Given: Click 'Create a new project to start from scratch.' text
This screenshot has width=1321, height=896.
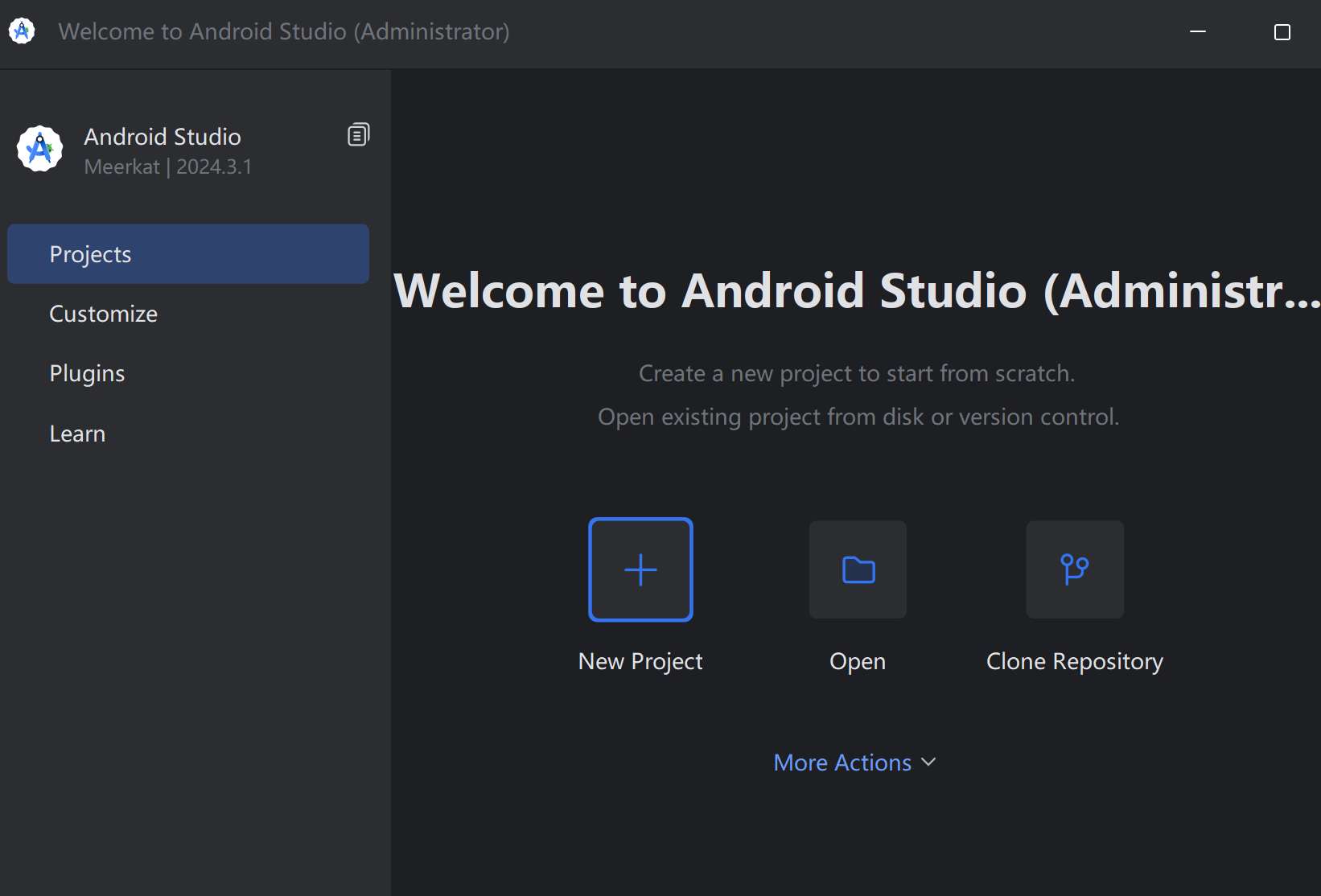Looking at the screenshot, I should click(857, 373).
